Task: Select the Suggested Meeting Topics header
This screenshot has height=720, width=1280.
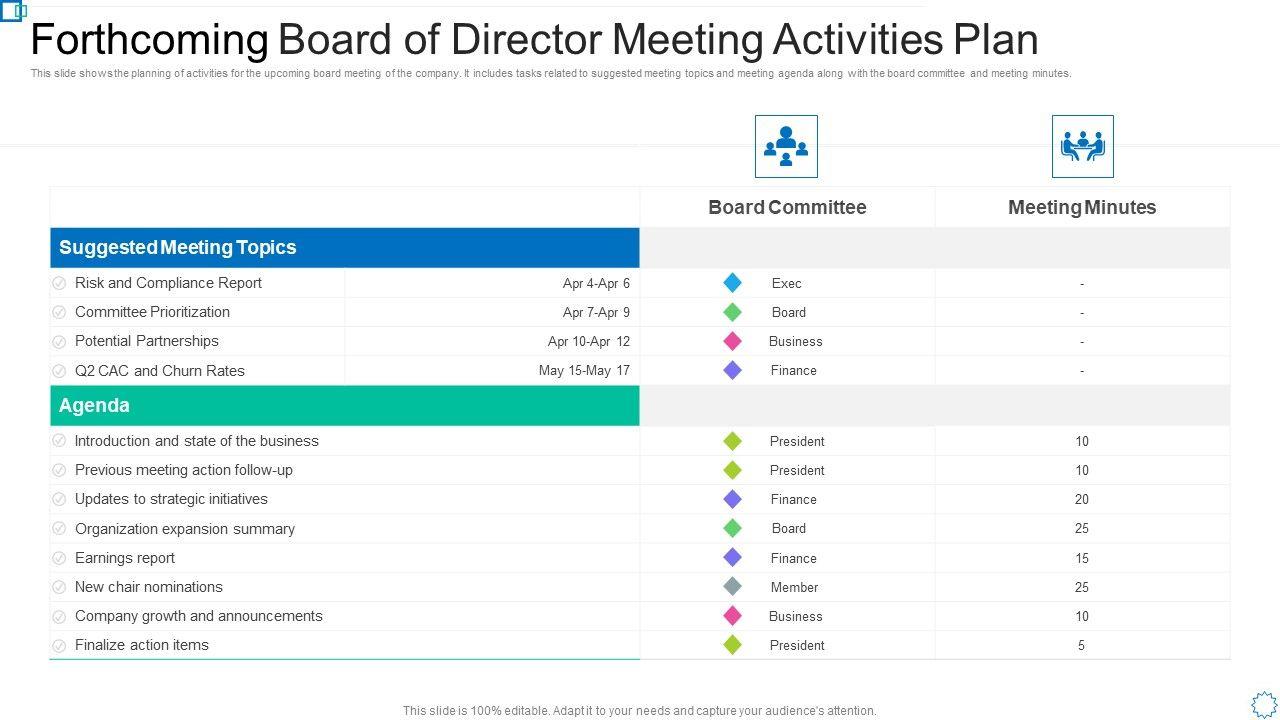Action: coord(344,247)
